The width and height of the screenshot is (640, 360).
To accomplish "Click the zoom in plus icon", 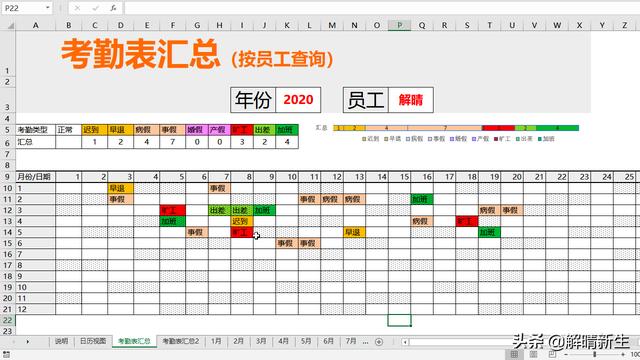I will coord(623,354).
